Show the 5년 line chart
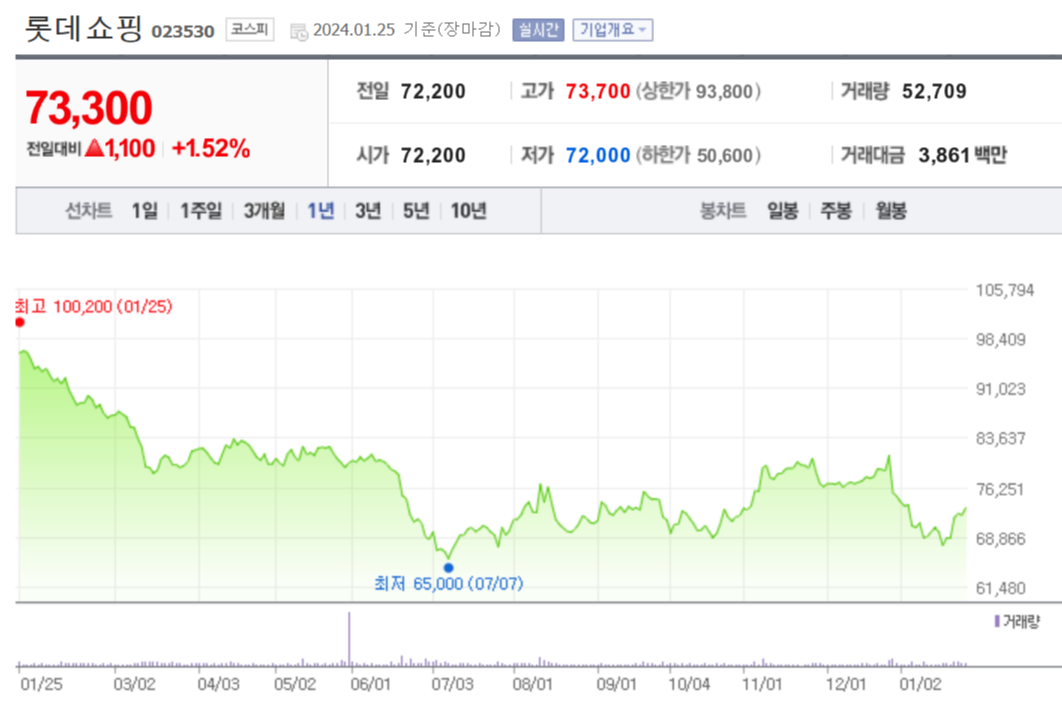 (417, 211)
